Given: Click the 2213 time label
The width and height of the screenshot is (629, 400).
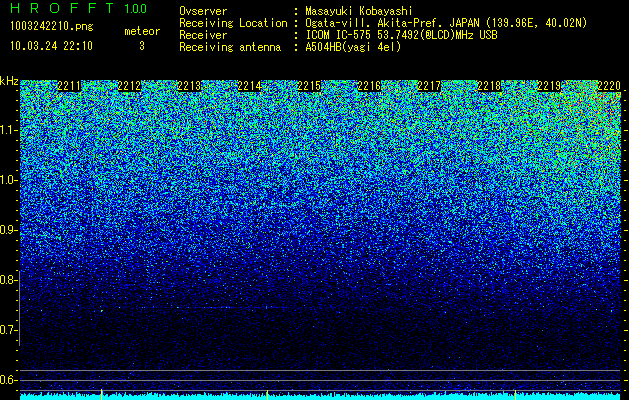Looking at the screenshot, I should [189, 86].
